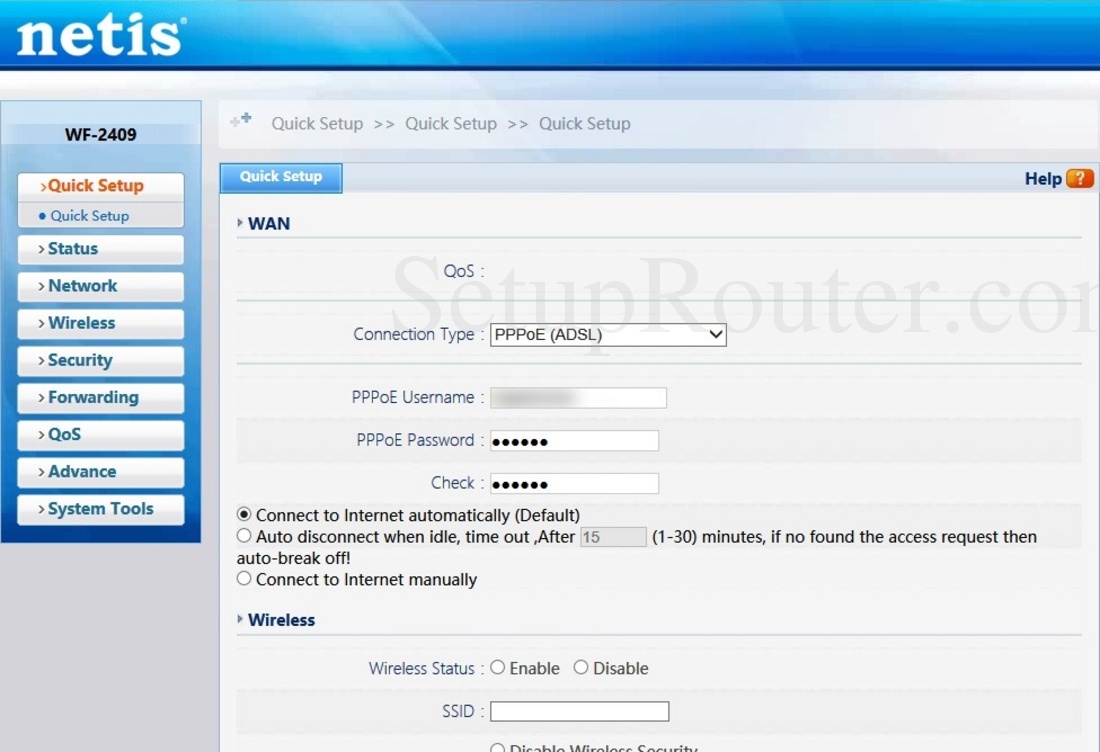Click the breadcrumb plus icon
The image size is (1100, 752).
coord(240,121)
